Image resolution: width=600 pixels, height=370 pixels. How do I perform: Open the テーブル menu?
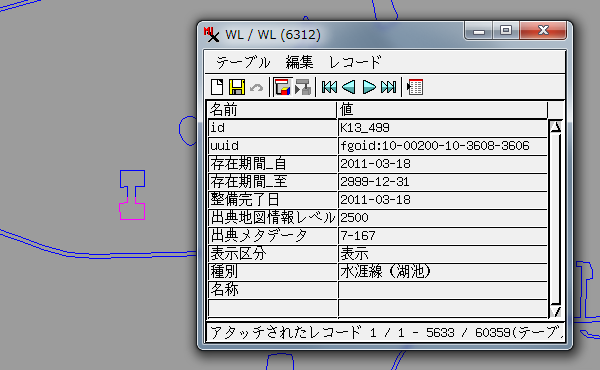coord(243,62)
